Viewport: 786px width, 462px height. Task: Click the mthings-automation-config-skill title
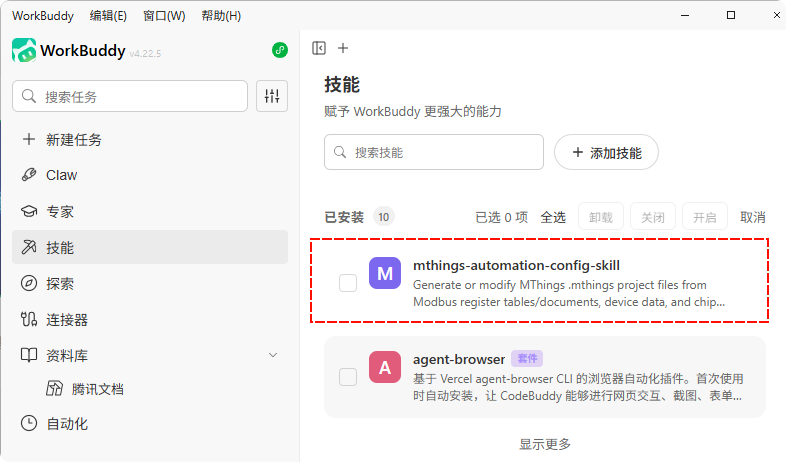pyautogui.click(x=516, y=265)
